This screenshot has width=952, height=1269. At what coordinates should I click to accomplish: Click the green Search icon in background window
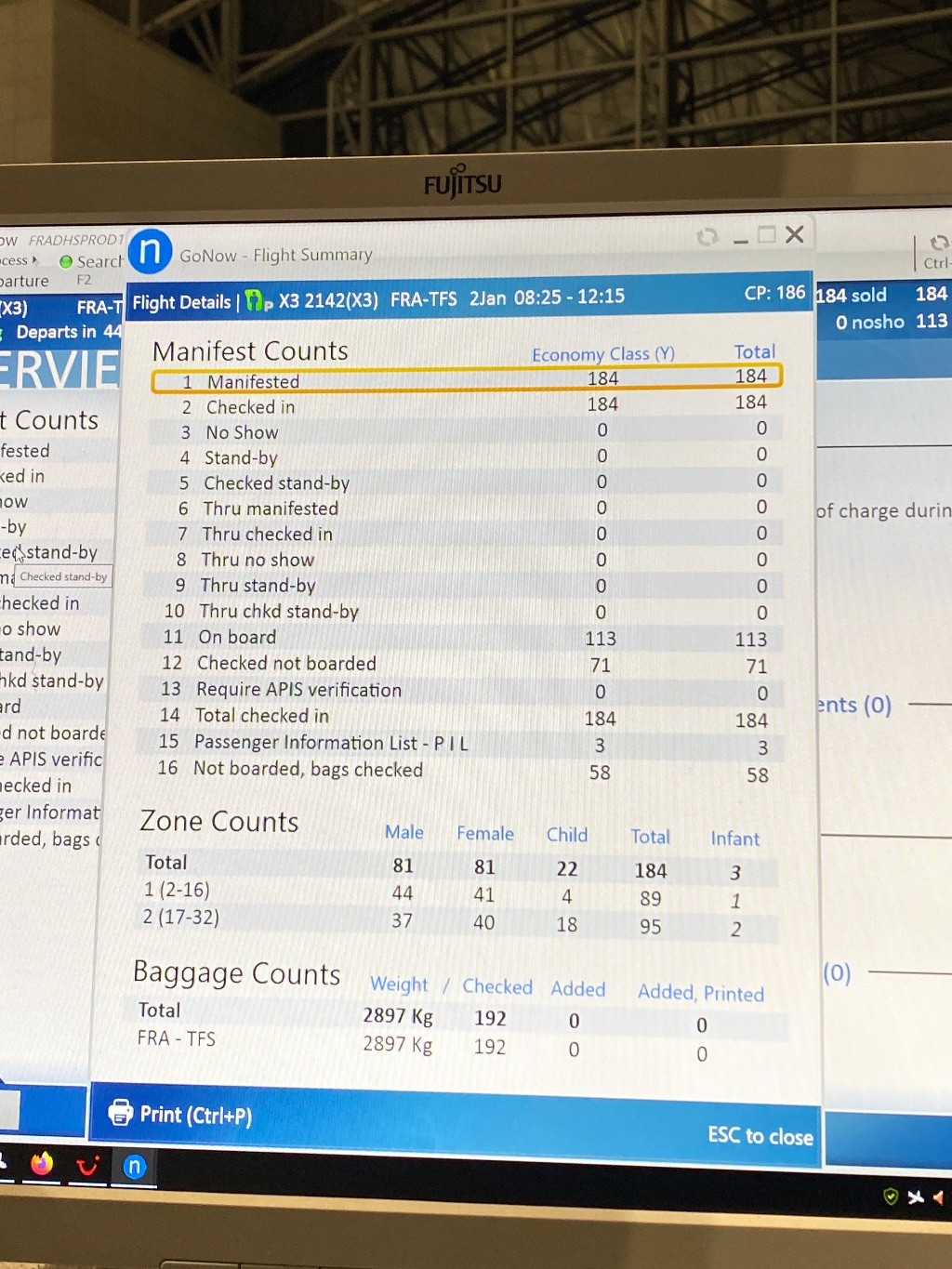[x=66, y=261]
